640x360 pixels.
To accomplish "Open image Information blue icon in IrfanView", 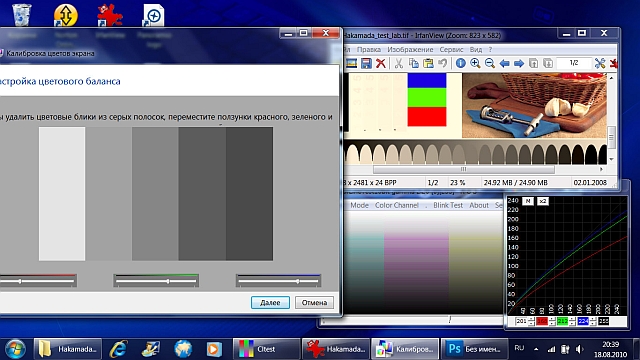I will coord(460,63).
